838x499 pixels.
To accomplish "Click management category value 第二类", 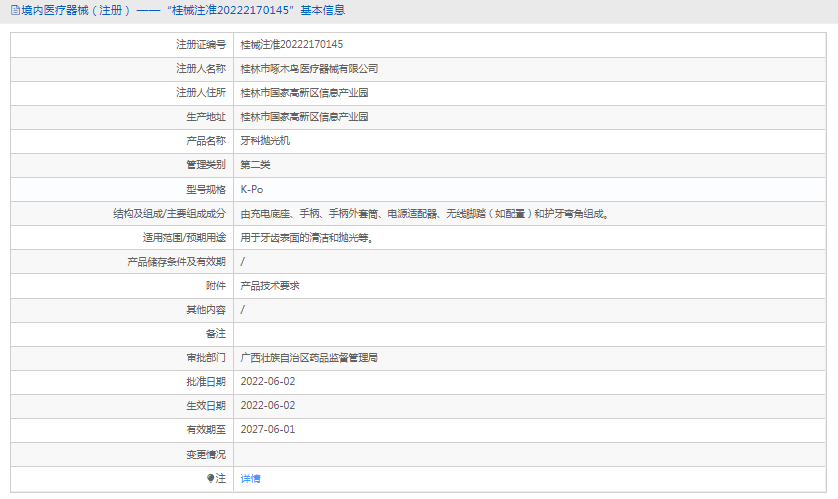I will coord(255,165).
